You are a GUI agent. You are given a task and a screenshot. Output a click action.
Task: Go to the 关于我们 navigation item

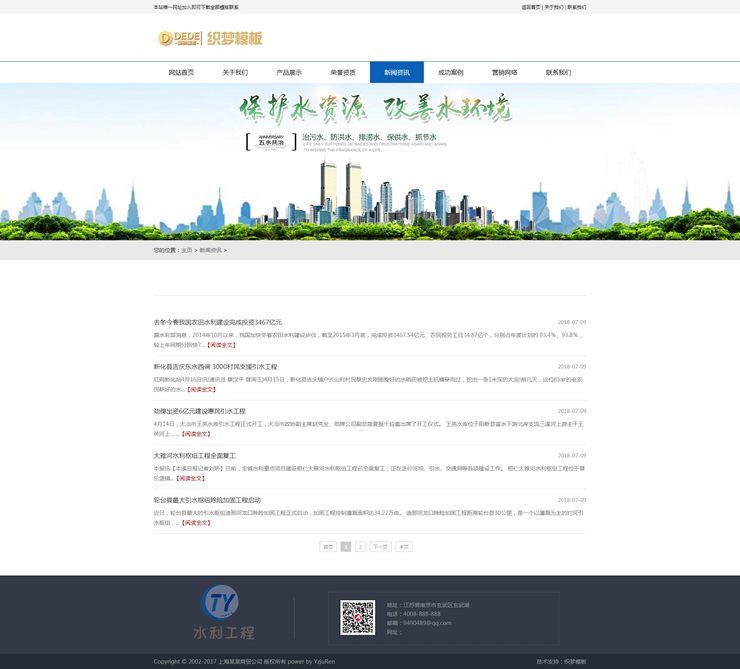tap(235, 73)
